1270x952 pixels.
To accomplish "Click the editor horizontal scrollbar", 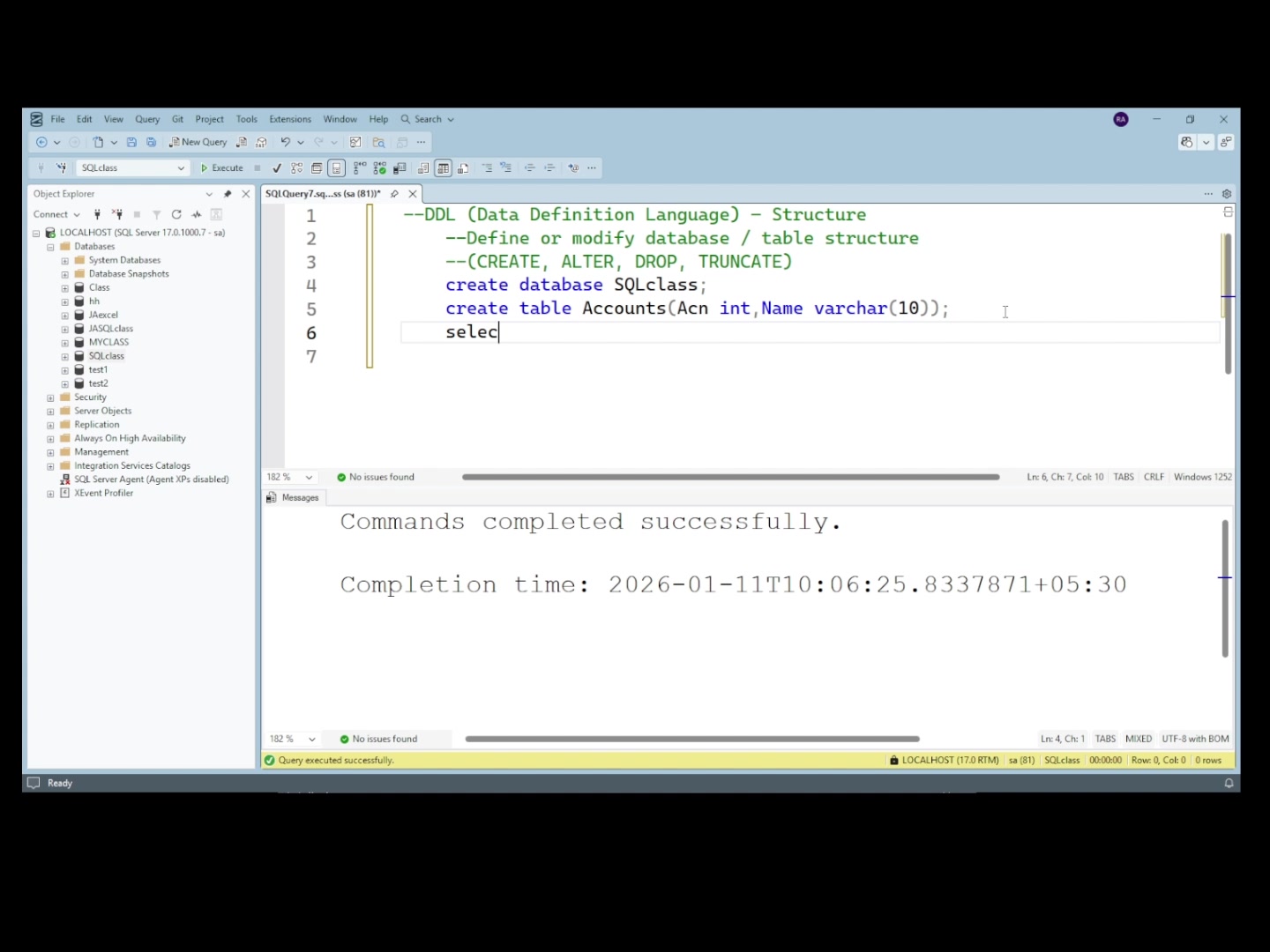I will click(730, 477).
